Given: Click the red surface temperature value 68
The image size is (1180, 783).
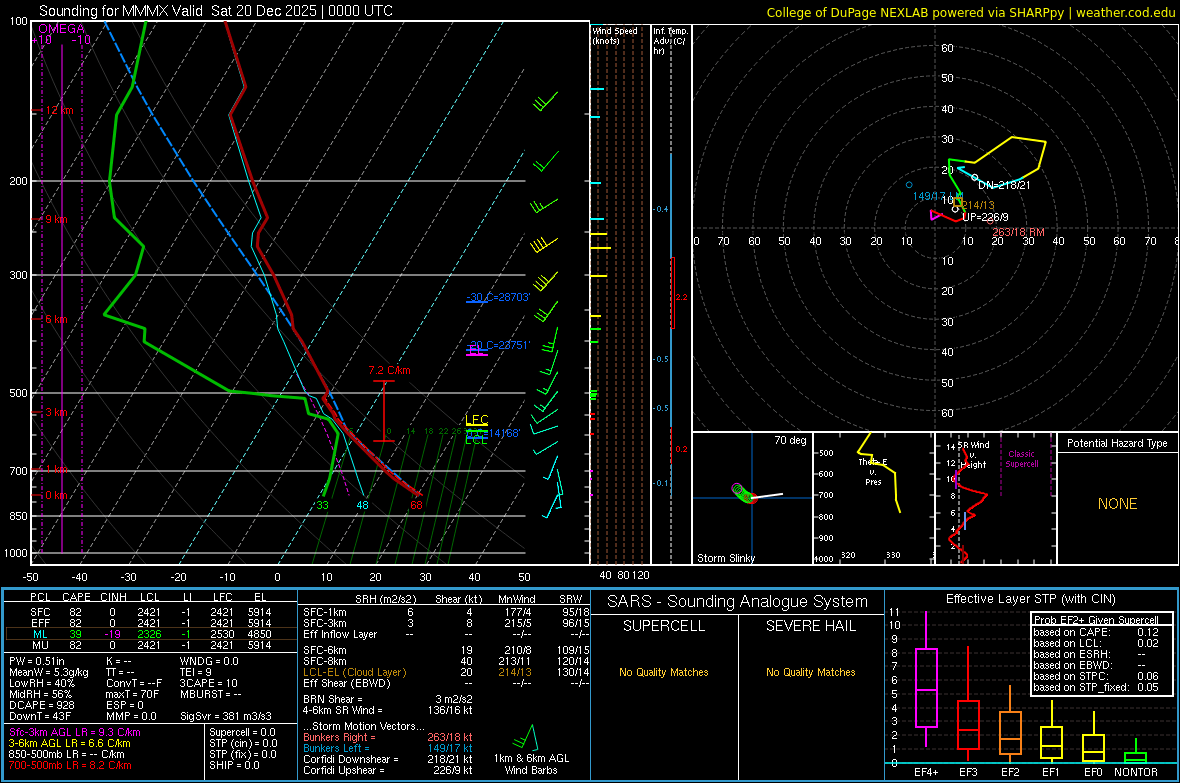Looking at the screenshot, I should pos(416,504).
